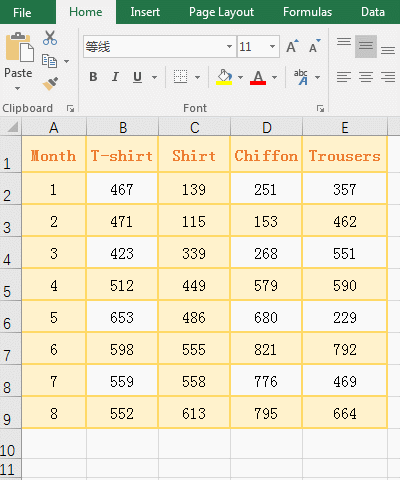Toggle Bold formatting
This screenshot has height=480, width=400.
(93, 77)
